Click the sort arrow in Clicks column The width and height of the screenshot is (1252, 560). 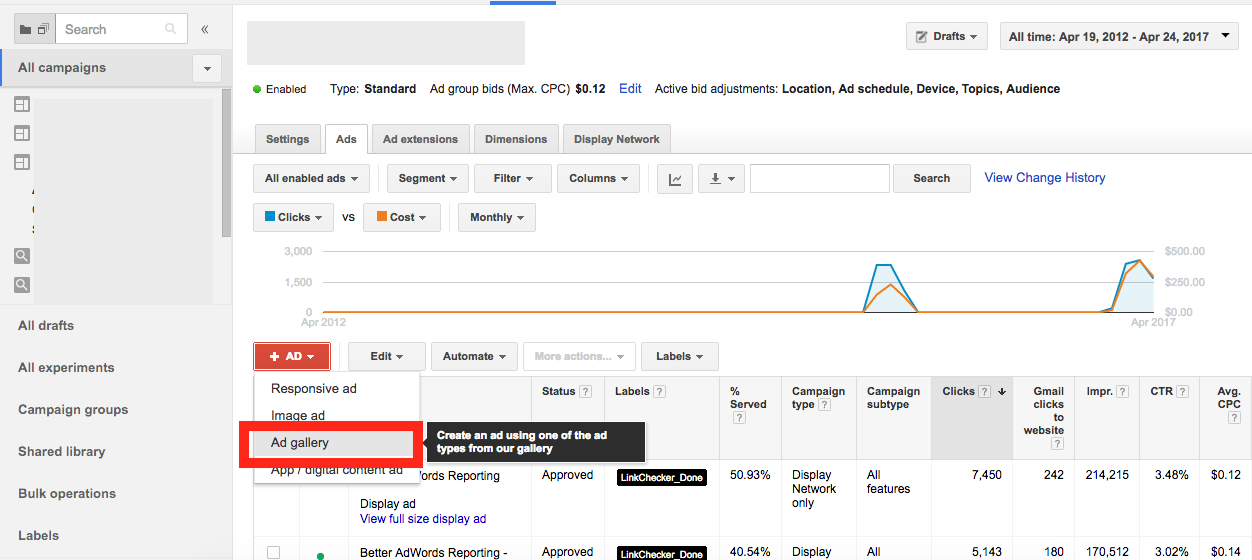(x=1002, y=392)
